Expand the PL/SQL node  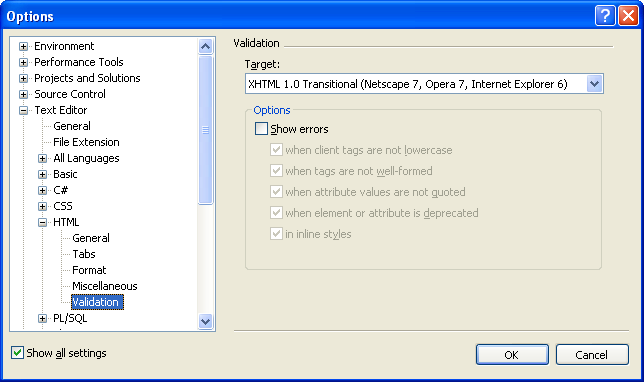[x=42, y=319]
